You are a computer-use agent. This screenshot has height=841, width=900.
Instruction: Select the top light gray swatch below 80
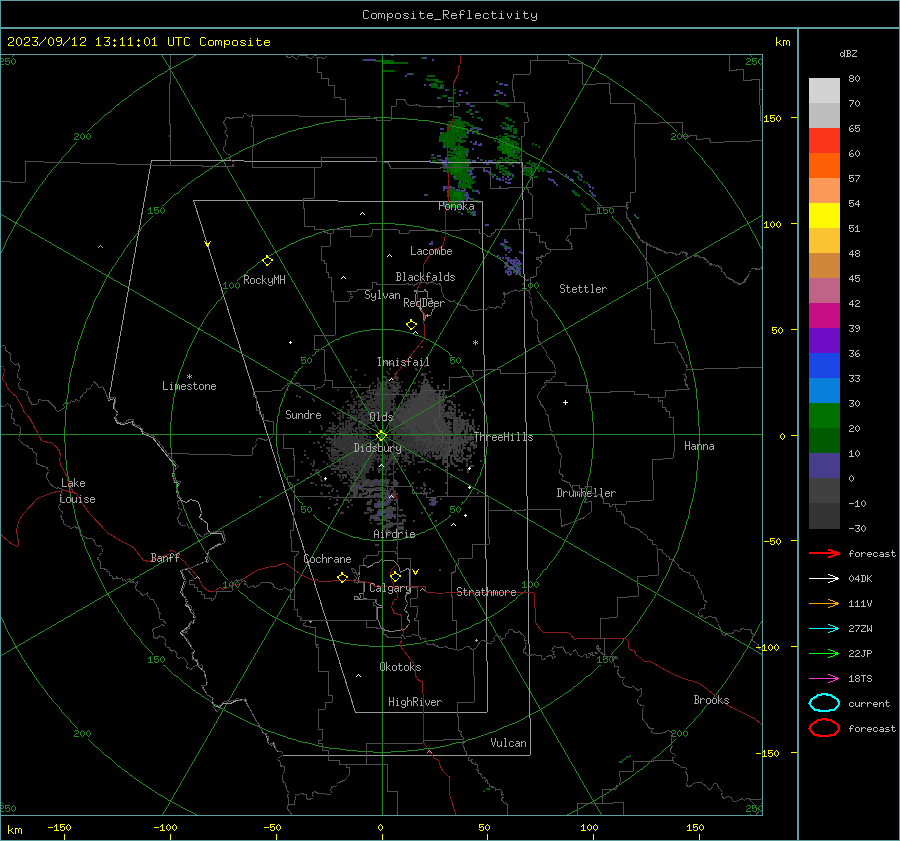point(824,91)
